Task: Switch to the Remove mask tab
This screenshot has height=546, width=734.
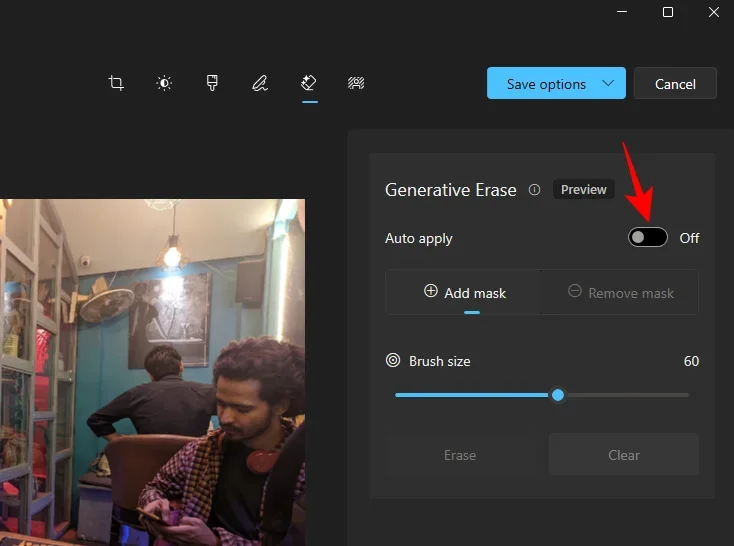Action: pos(620,293)
